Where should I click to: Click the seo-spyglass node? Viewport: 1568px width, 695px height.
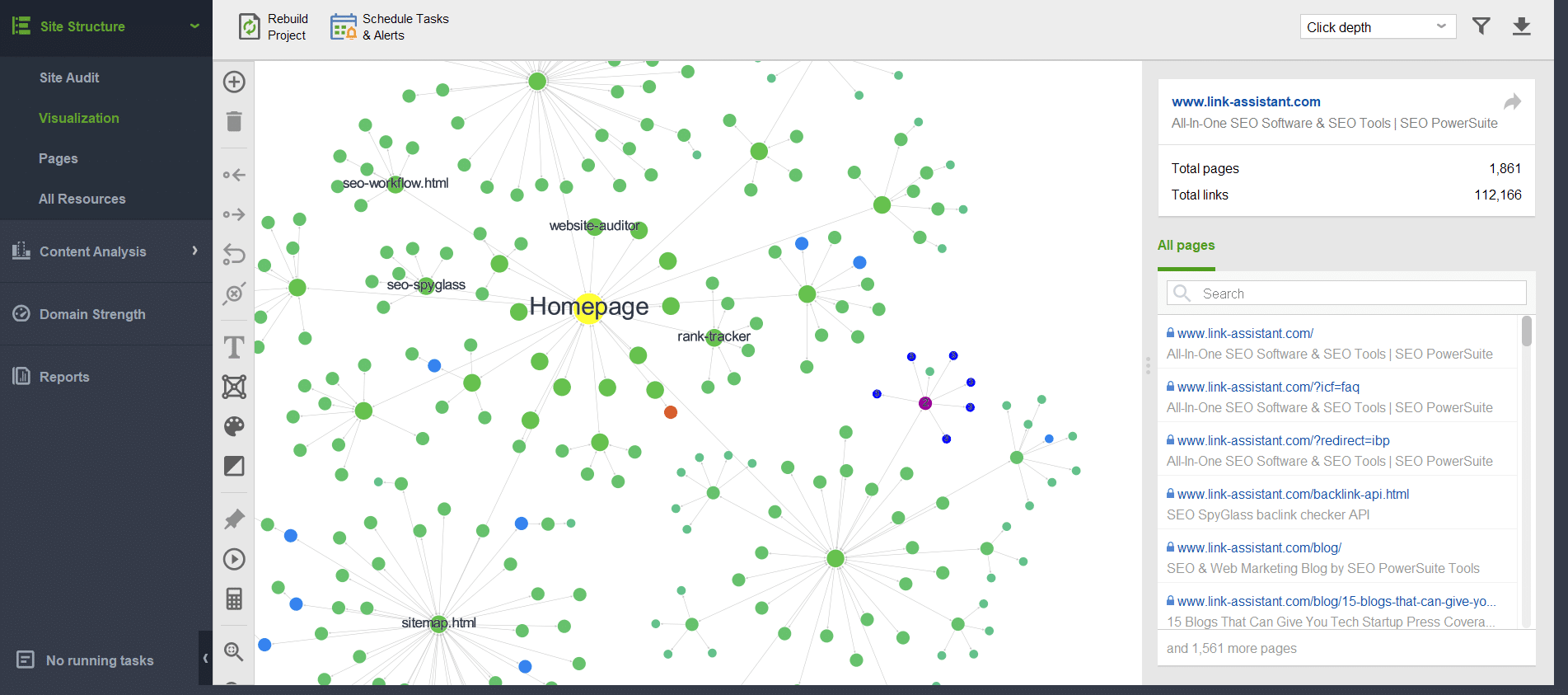(x=426, y=285)
